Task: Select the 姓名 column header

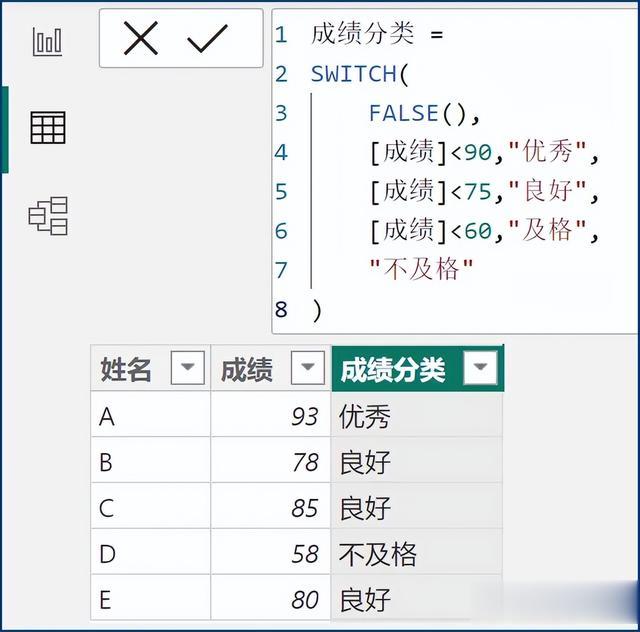Action: click(x=150, y=368)
